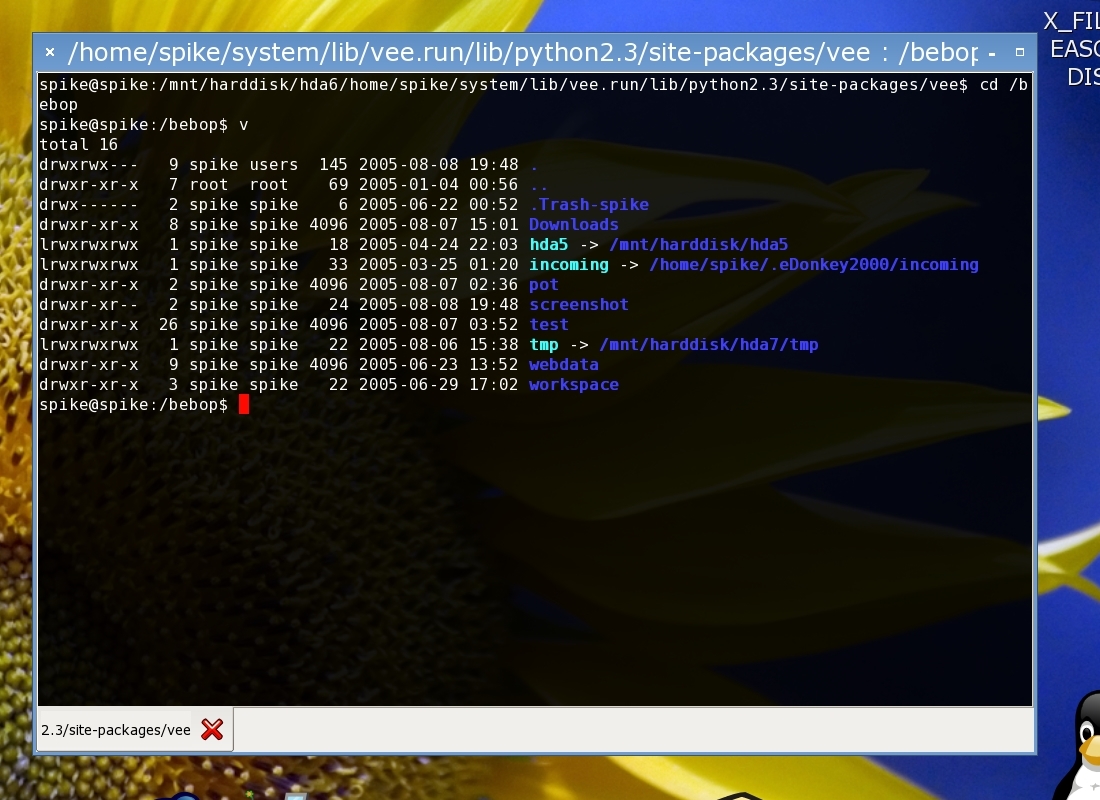The image size is (1100, 800).
Task: Click the hda5 symlink name
Action: click(x=549, y=245)
